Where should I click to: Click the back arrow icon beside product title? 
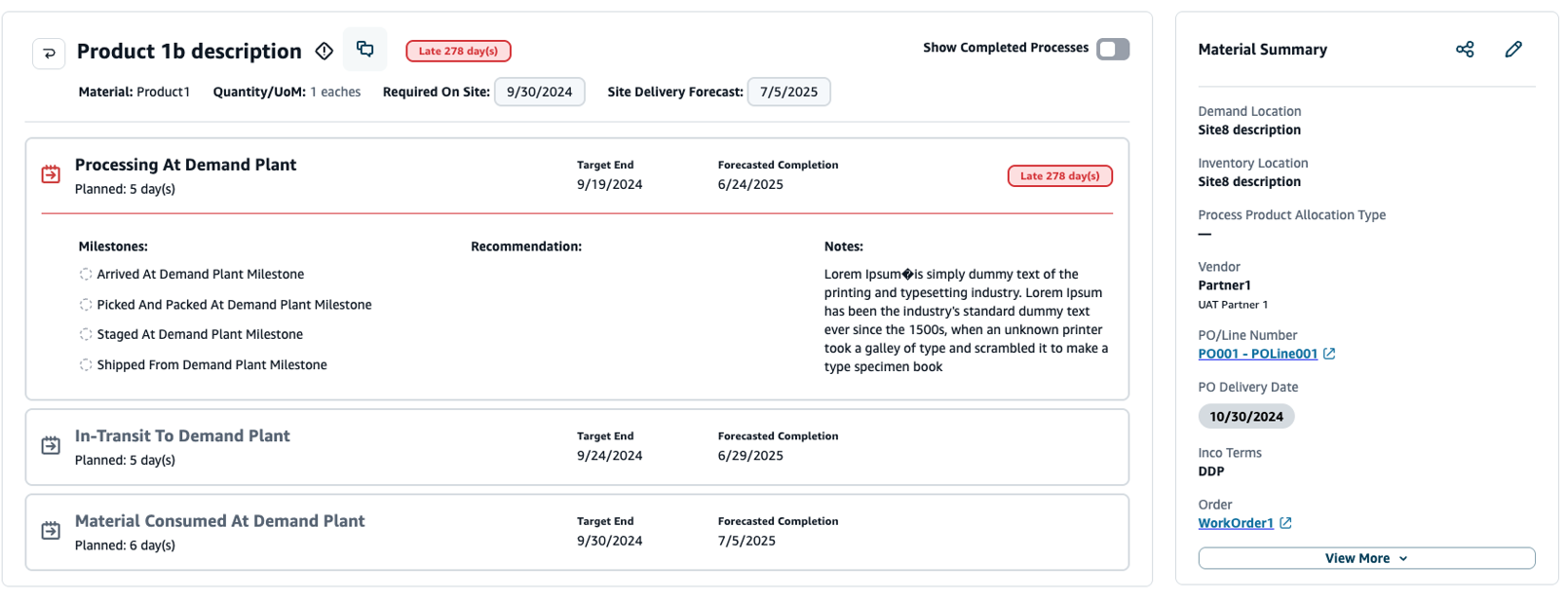coord(49,53)
